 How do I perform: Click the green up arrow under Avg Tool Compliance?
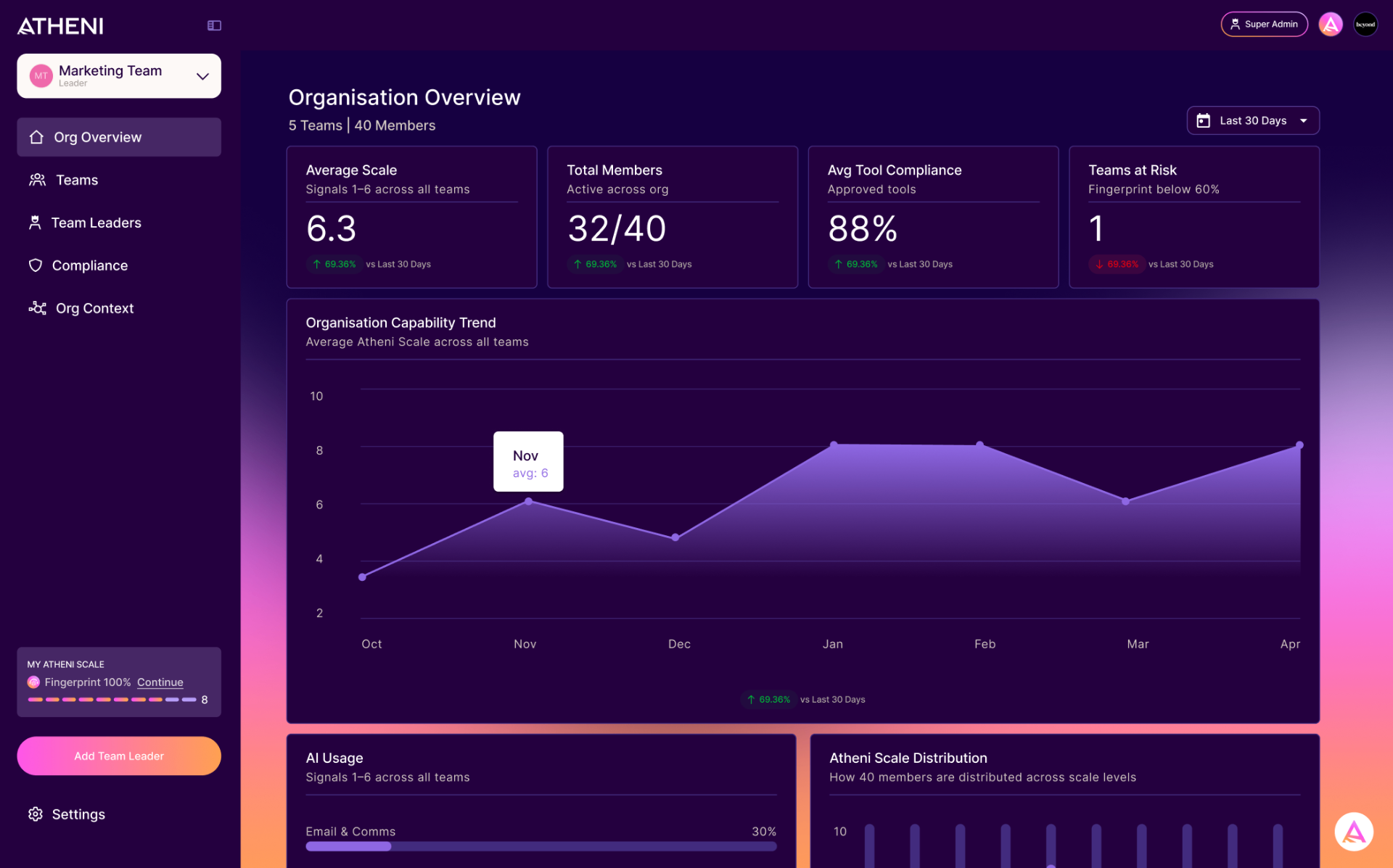click(838, 264)
